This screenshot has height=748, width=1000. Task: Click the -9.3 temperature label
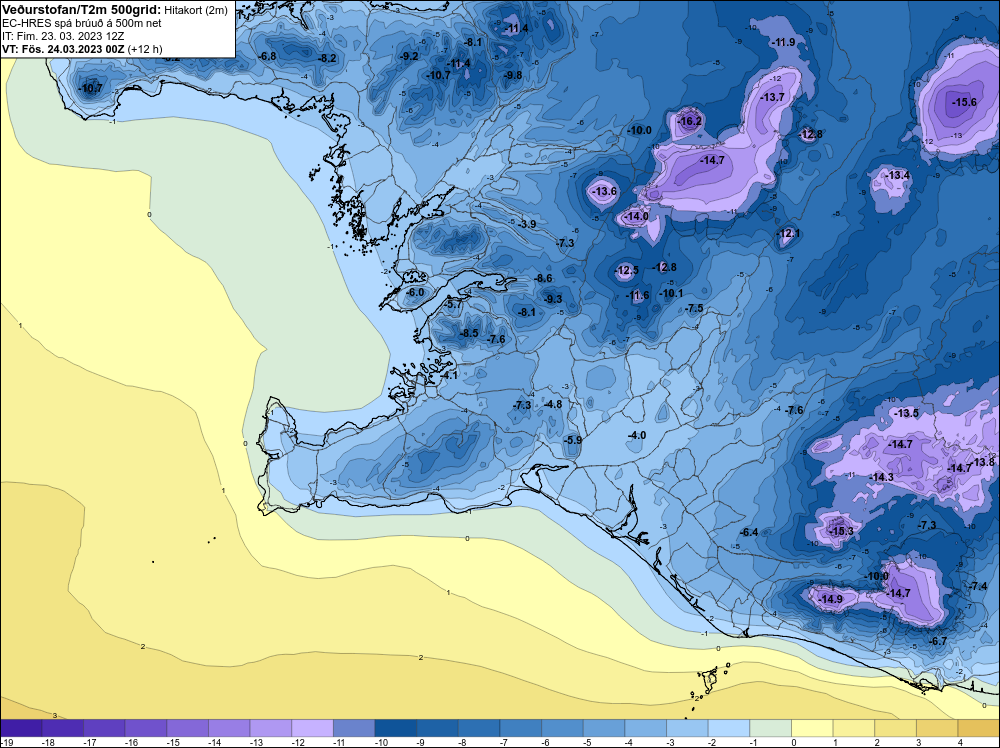[x=553, y=299]
